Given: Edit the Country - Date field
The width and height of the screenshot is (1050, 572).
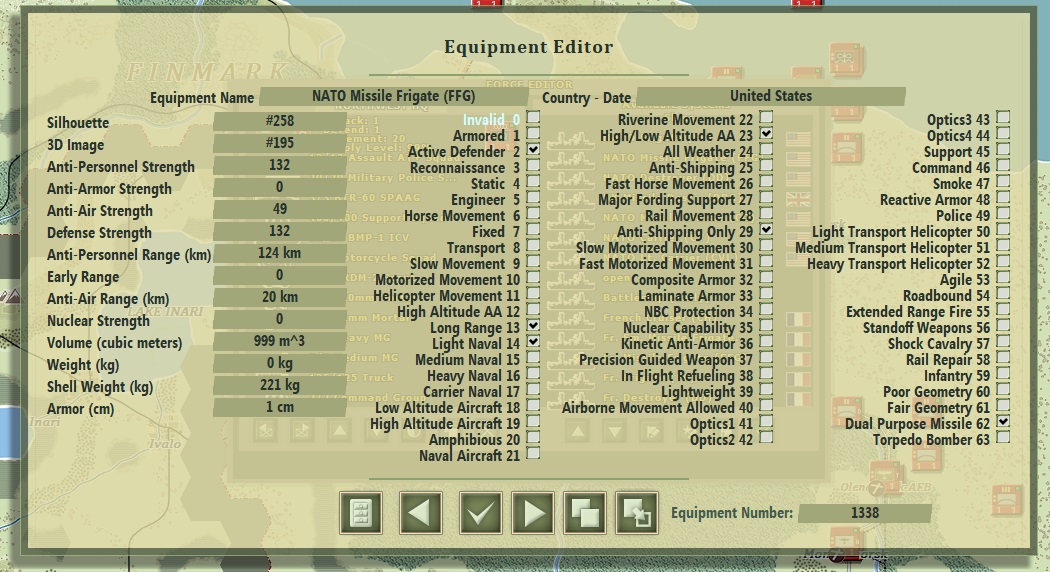Looking at the screenshot, I should tap(771, 96).
